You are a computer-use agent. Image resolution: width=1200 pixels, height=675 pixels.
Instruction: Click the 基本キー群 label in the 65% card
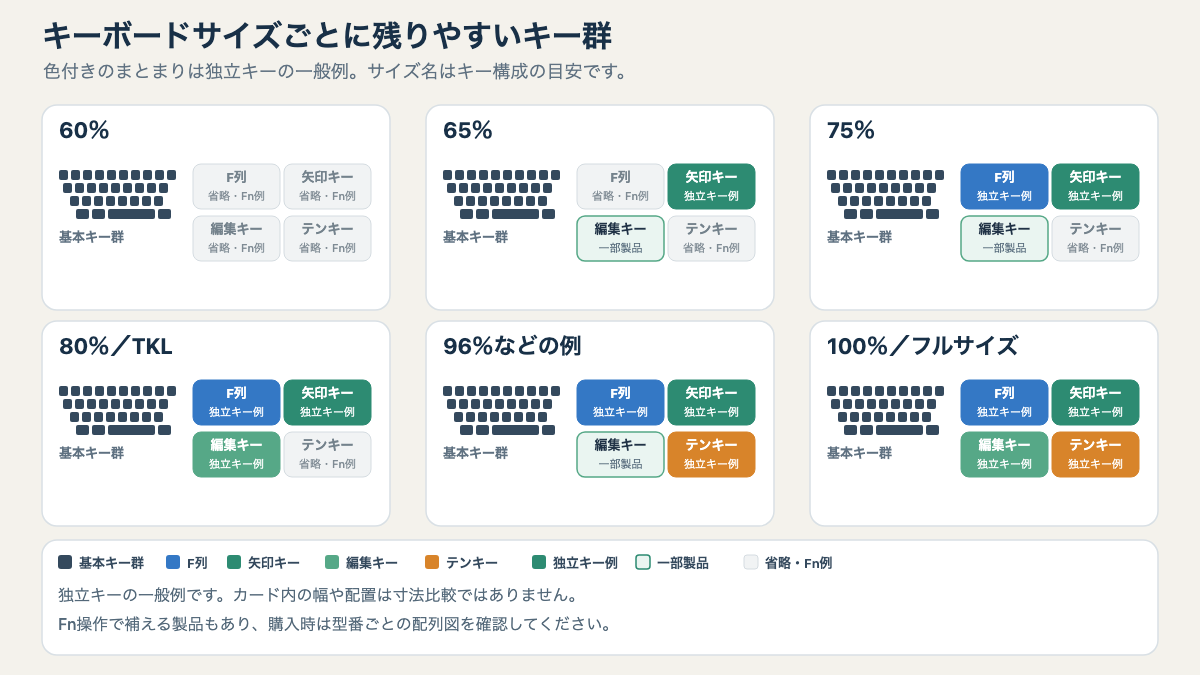tap(475, 237)
